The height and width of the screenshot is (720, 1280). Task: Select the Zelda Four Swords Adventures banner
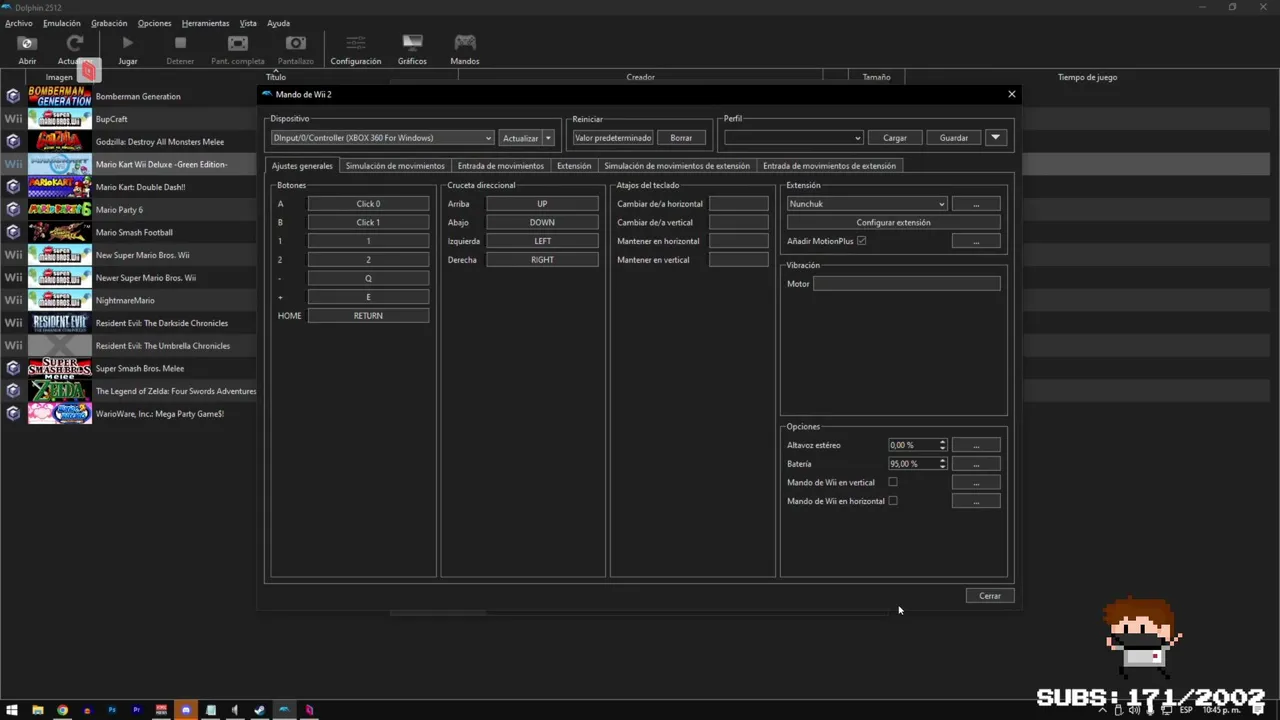59,391
